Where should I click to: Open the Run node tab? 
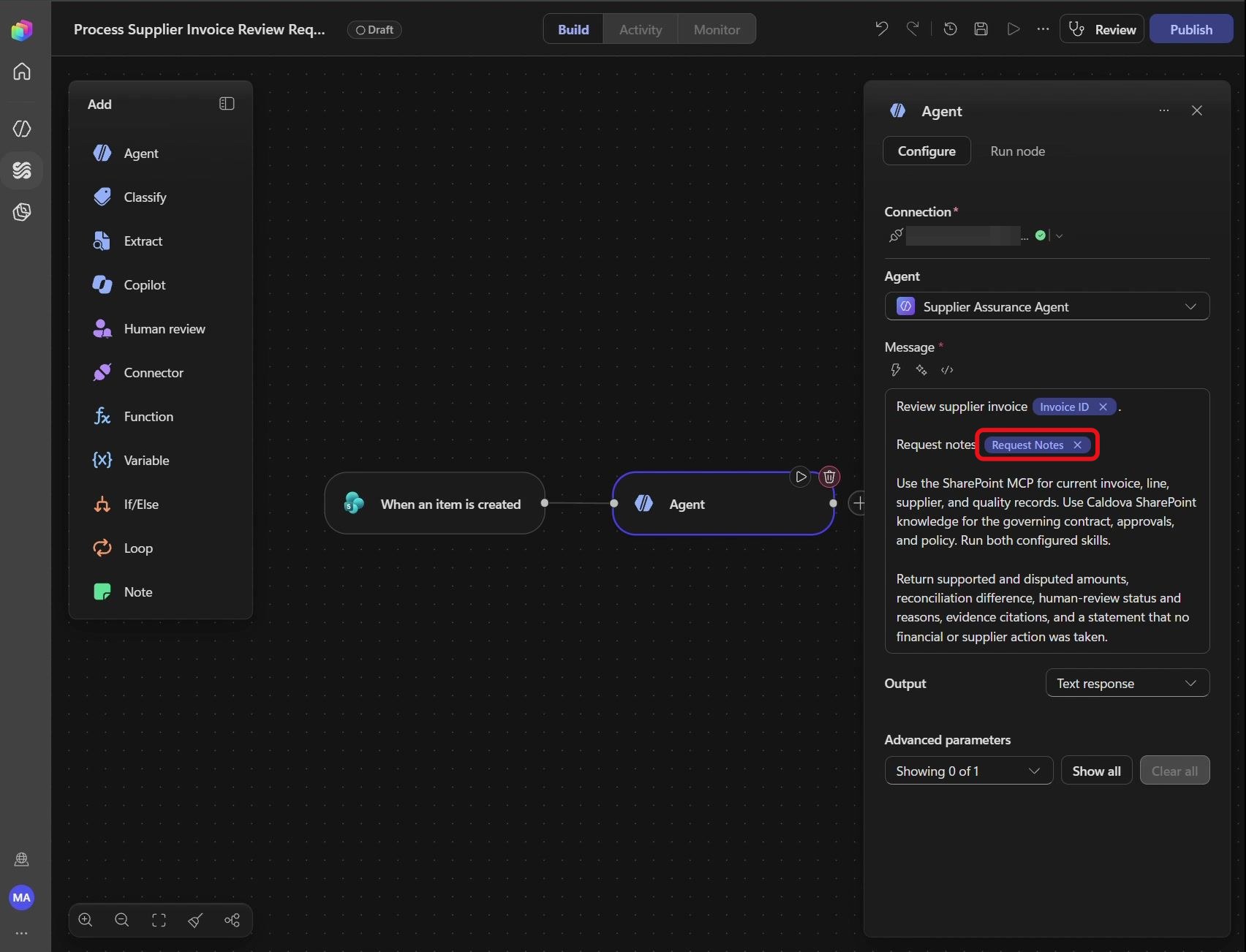(x=1017, y=151)
